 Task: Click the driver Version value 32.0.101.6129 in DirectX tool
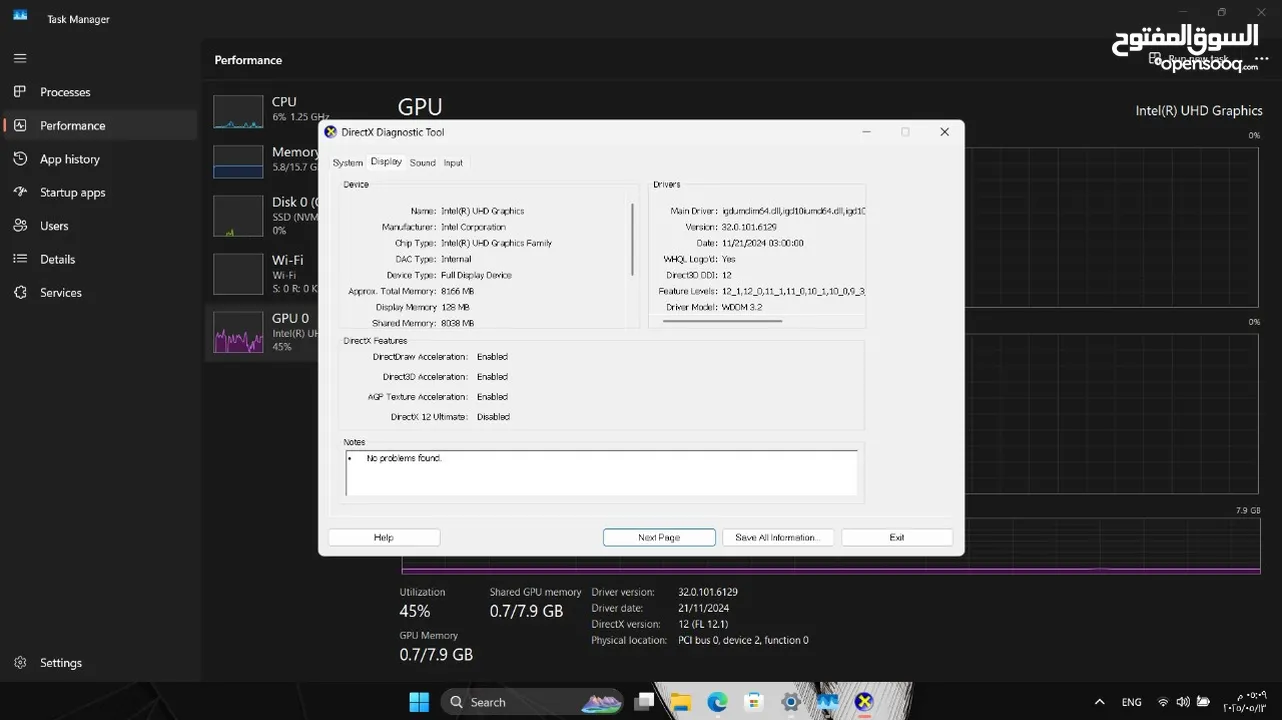pos(749,227)
